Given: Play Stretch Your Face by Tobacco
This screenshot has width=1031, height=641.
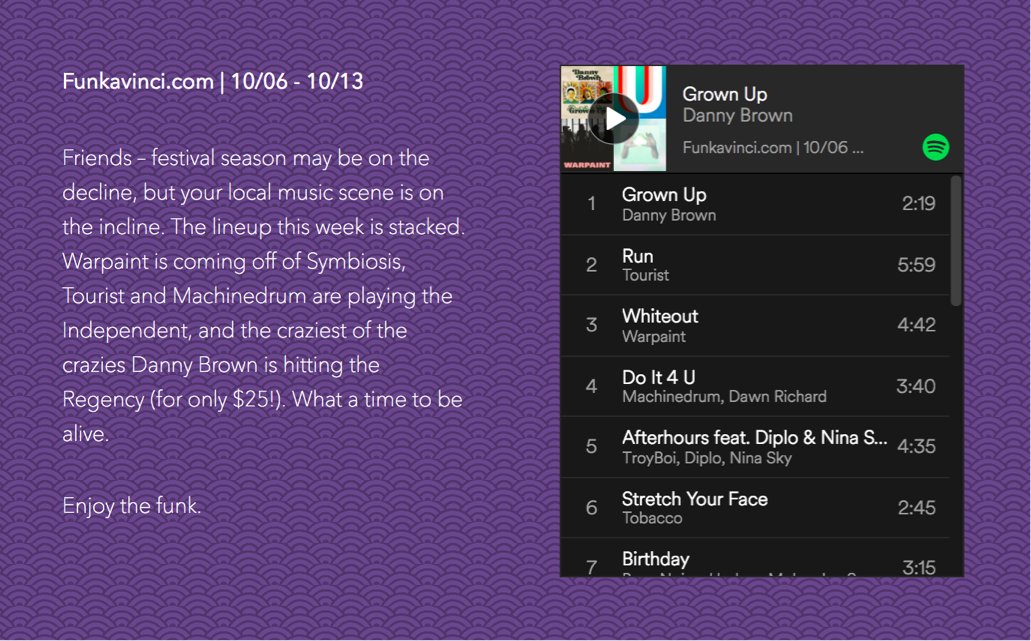Looking at the screenshot, I should [755, 508].
